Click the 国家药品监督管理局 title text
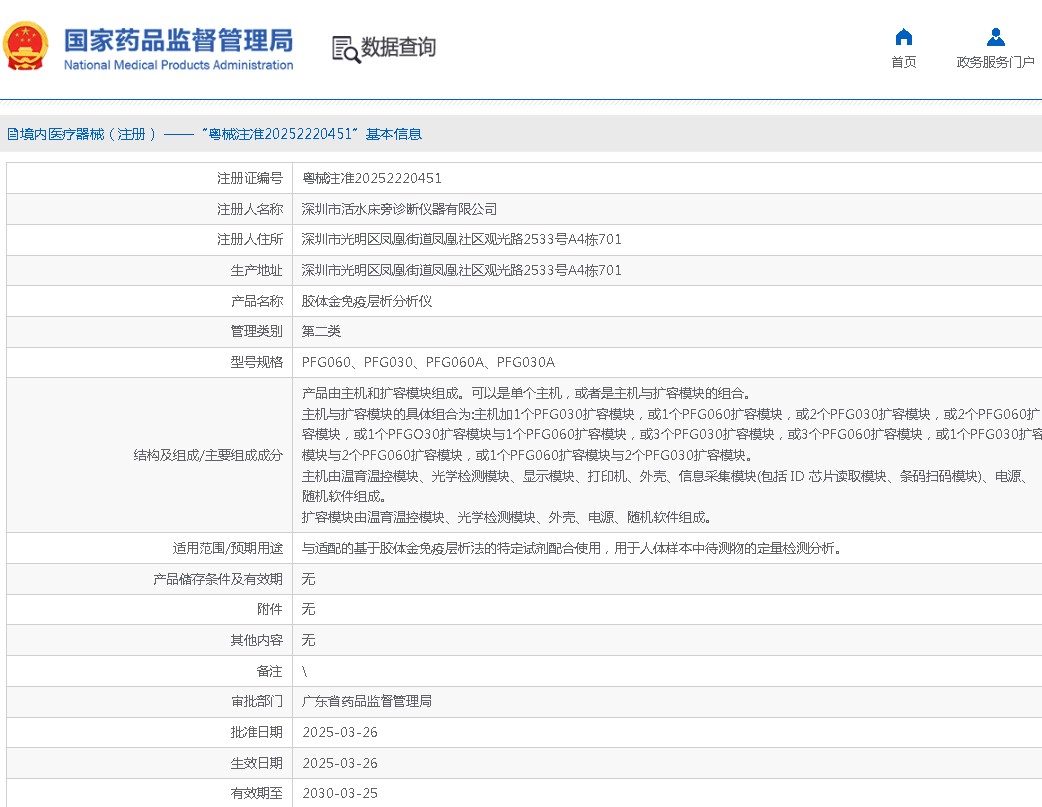 click(x=178, y=40)
